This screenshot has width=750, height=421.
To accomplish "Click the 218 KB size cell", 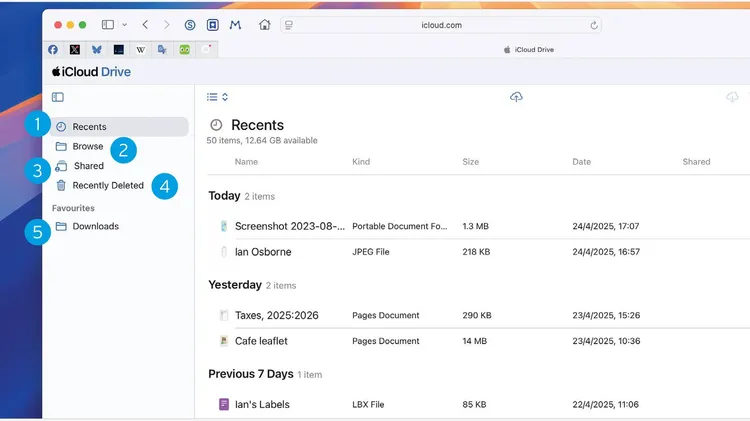I will click(476, 252).
